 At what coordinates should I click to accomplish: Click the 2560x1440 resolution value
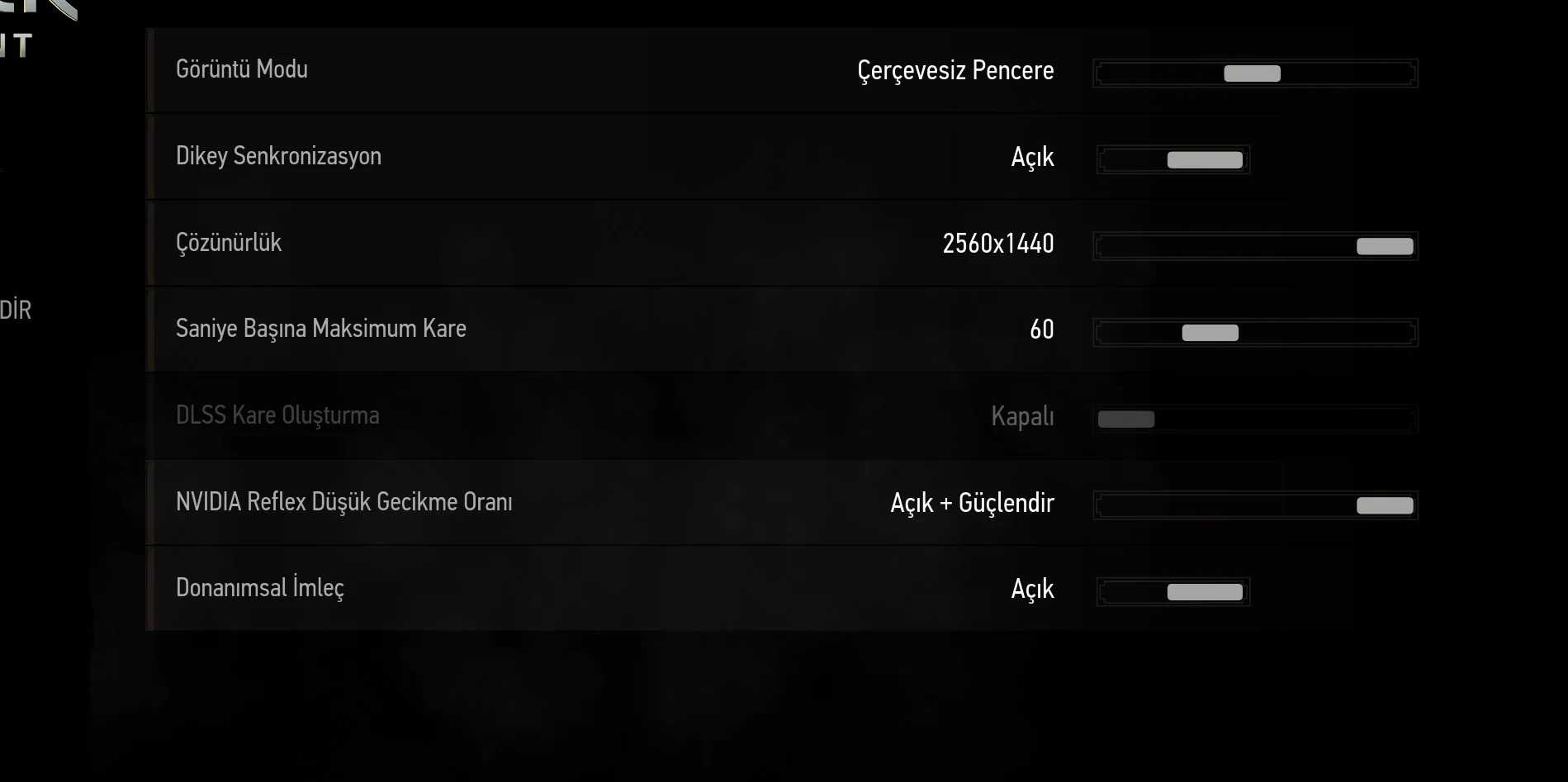(x=997, y=244)
